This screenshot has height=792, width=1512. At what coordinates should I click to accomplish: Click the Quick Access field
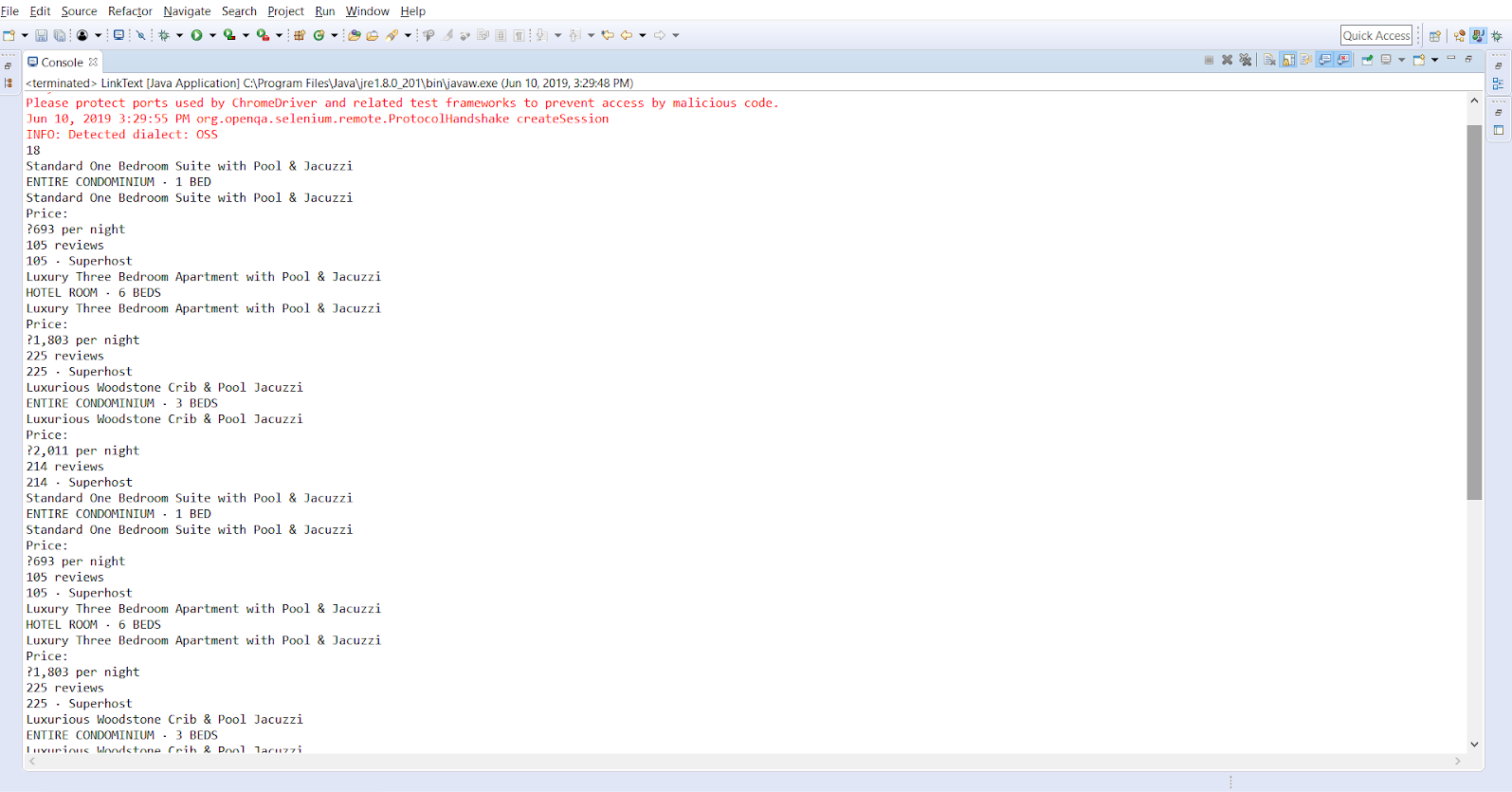(x=1376, y=36)
